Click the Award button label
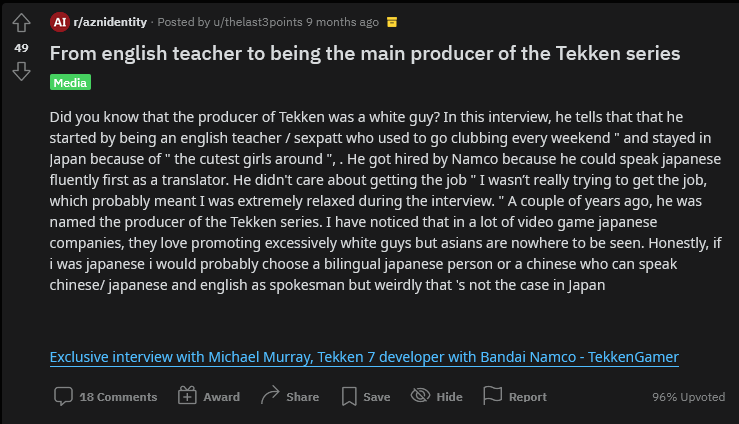This screenshot has width=739, height=424. click(x=222, y=397)
